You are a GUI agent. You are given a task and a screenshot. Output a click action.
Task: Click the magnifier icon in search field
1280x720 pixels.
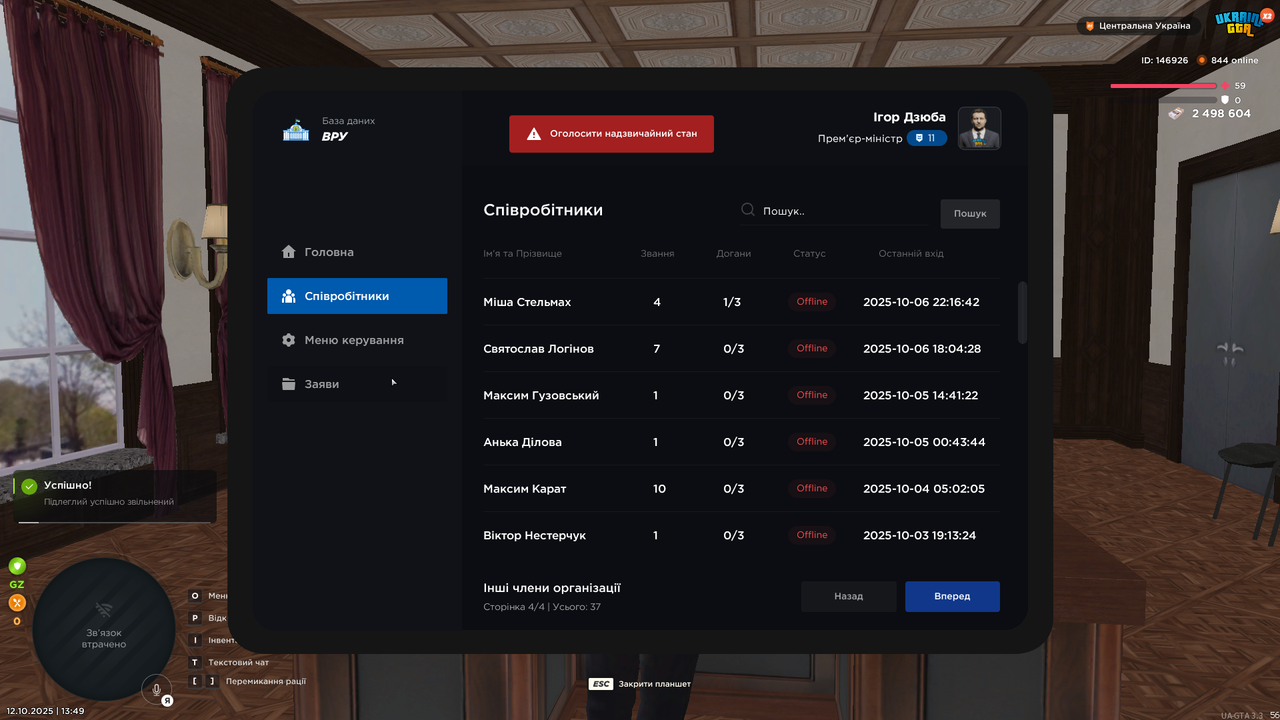tap(748, 210)
